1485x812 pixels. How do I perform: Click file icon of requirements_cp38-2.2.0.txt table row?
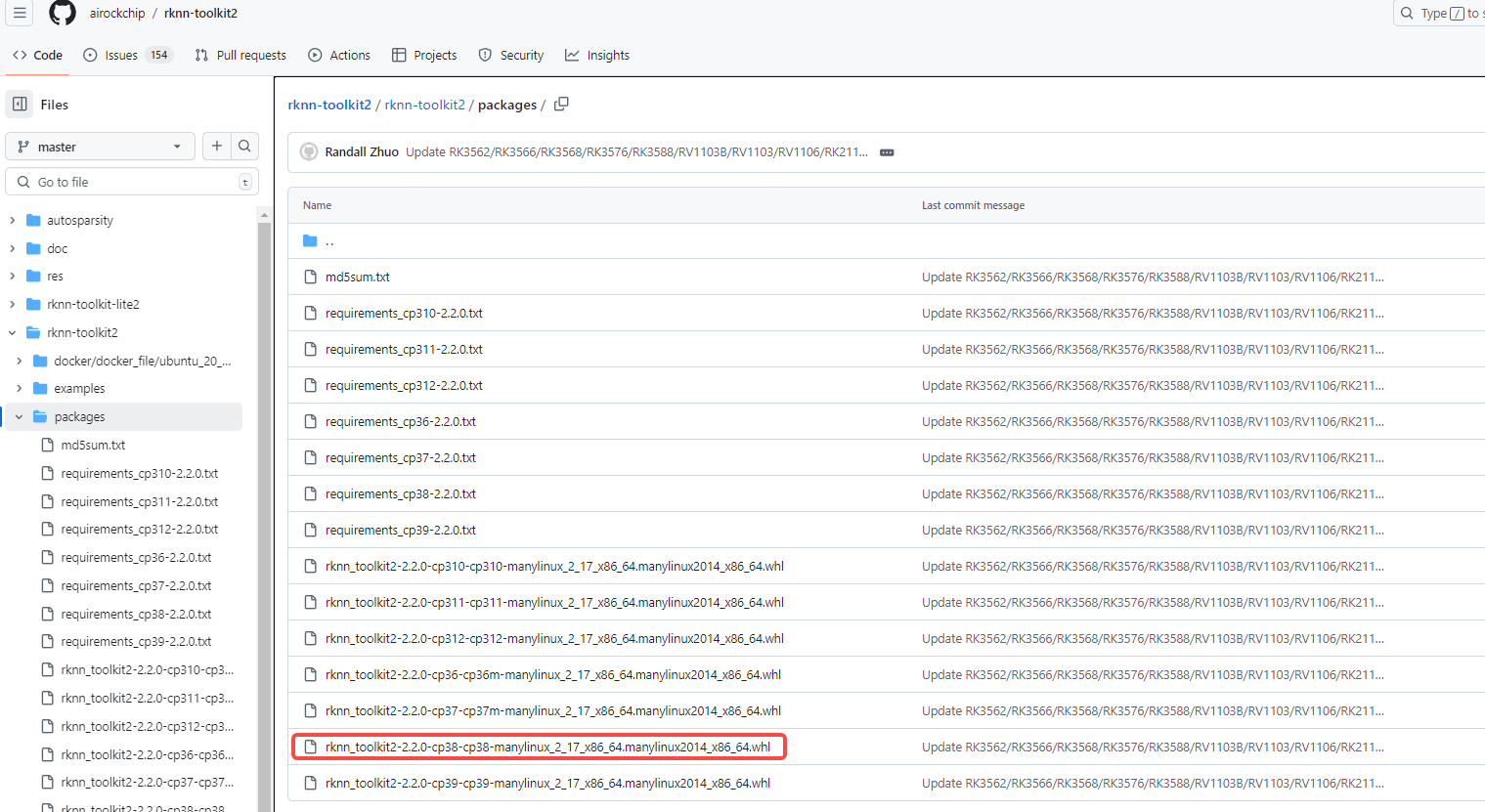click(x=311, y=493)
